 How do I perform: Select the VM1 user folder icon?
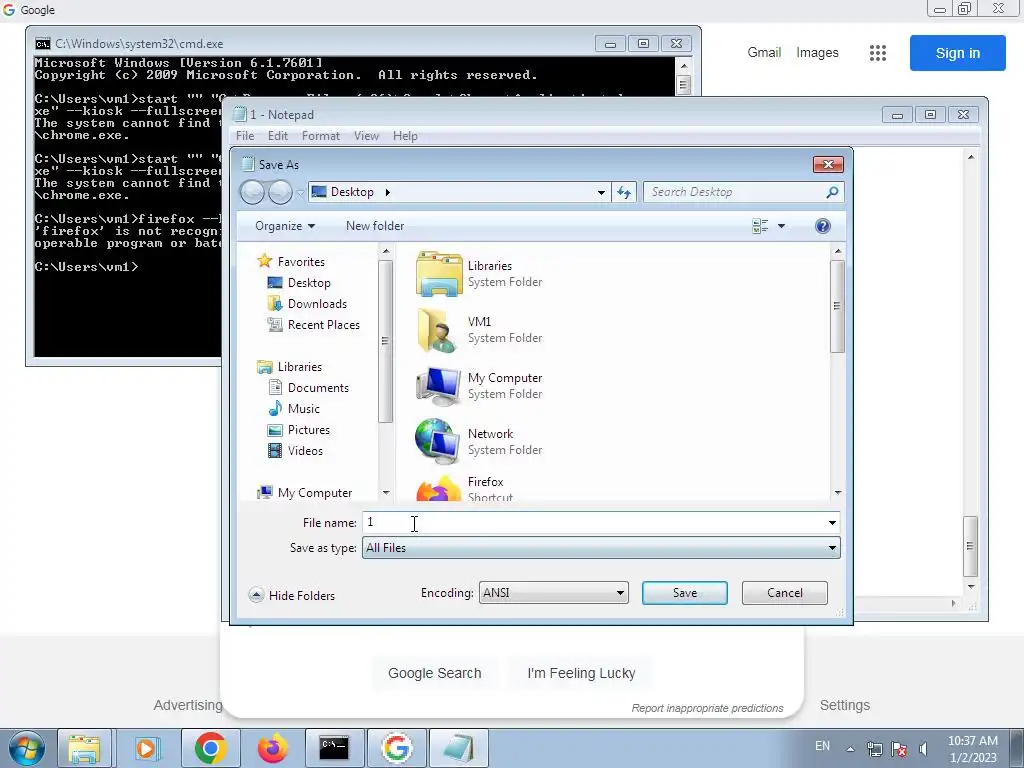437,330
